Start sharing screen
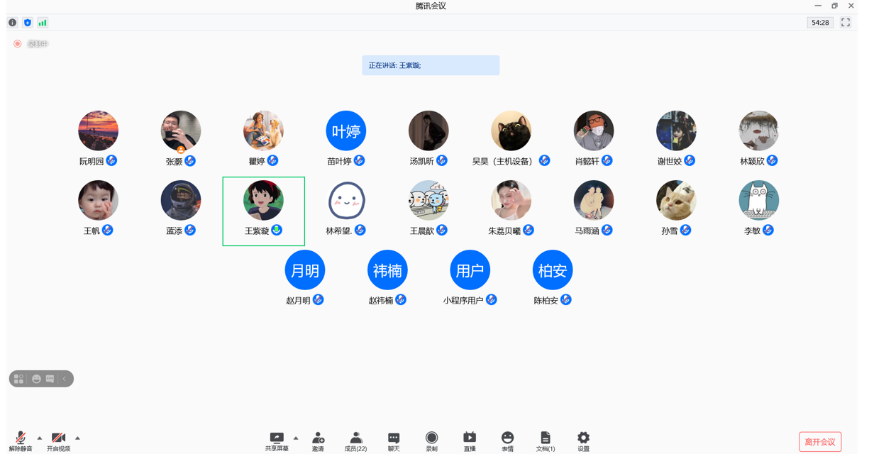Viewport: 869px width, 454px height. click(x=277, y=439)
